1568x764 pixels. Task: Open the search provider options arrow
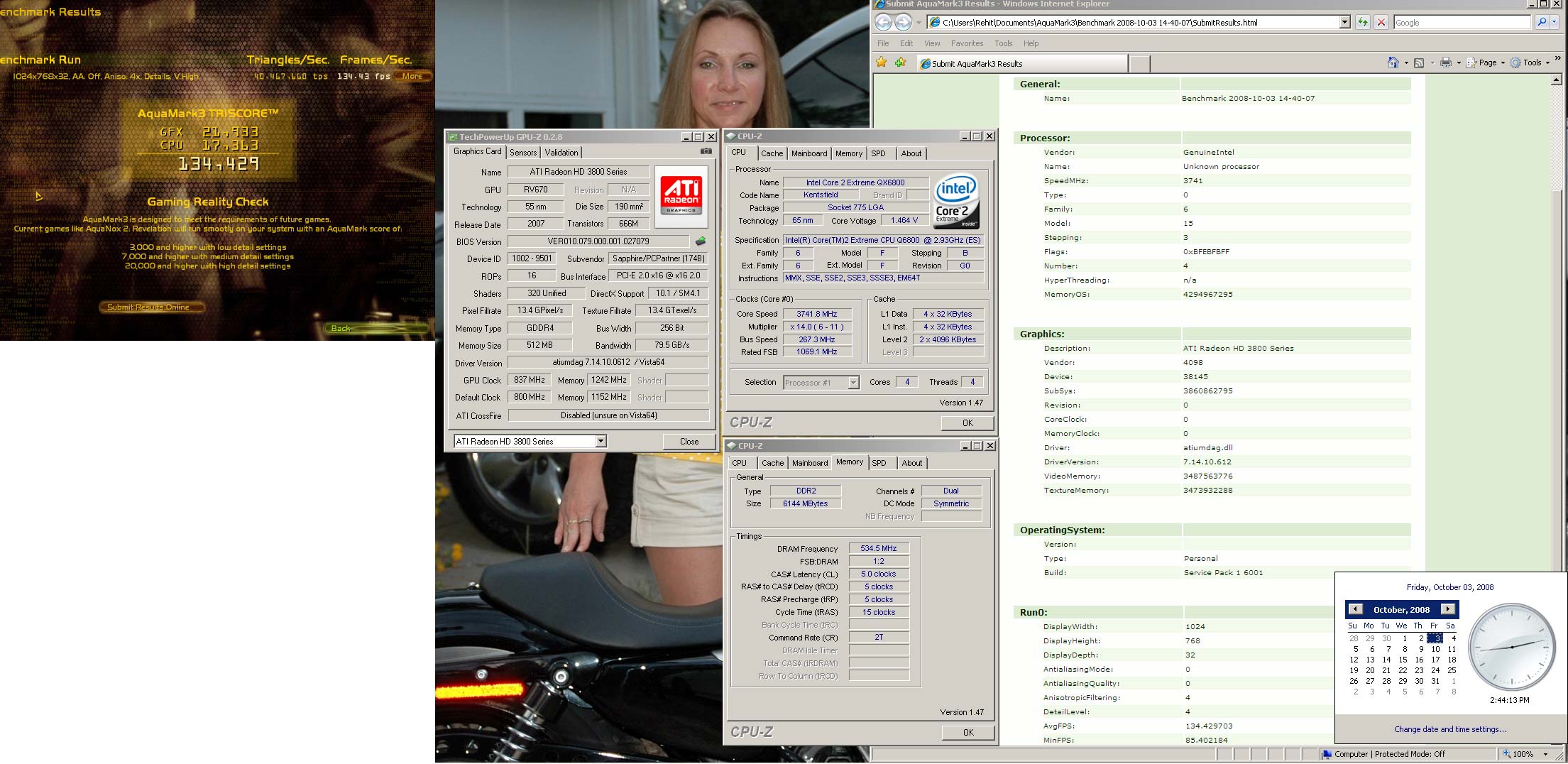pos(1555,23)
